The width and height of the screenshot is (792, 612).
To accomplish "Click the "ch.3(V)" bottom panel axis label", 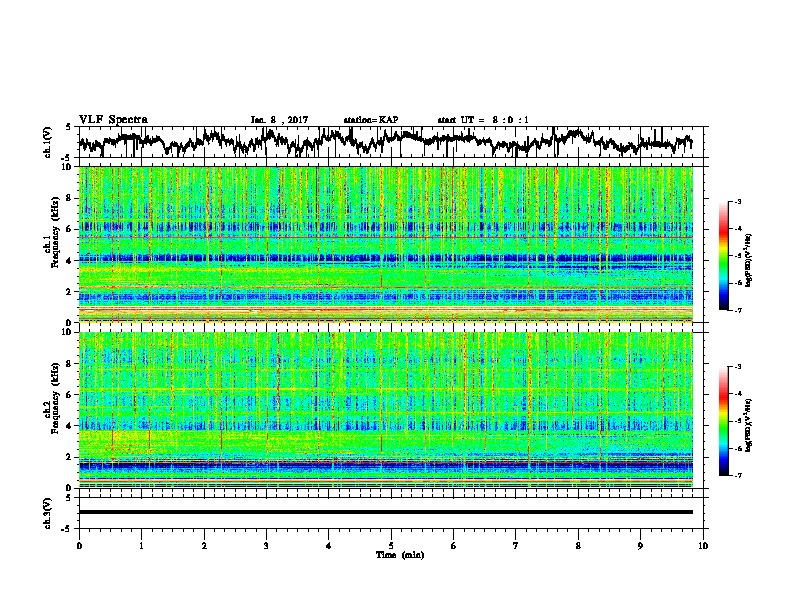I will click(47, 514).
